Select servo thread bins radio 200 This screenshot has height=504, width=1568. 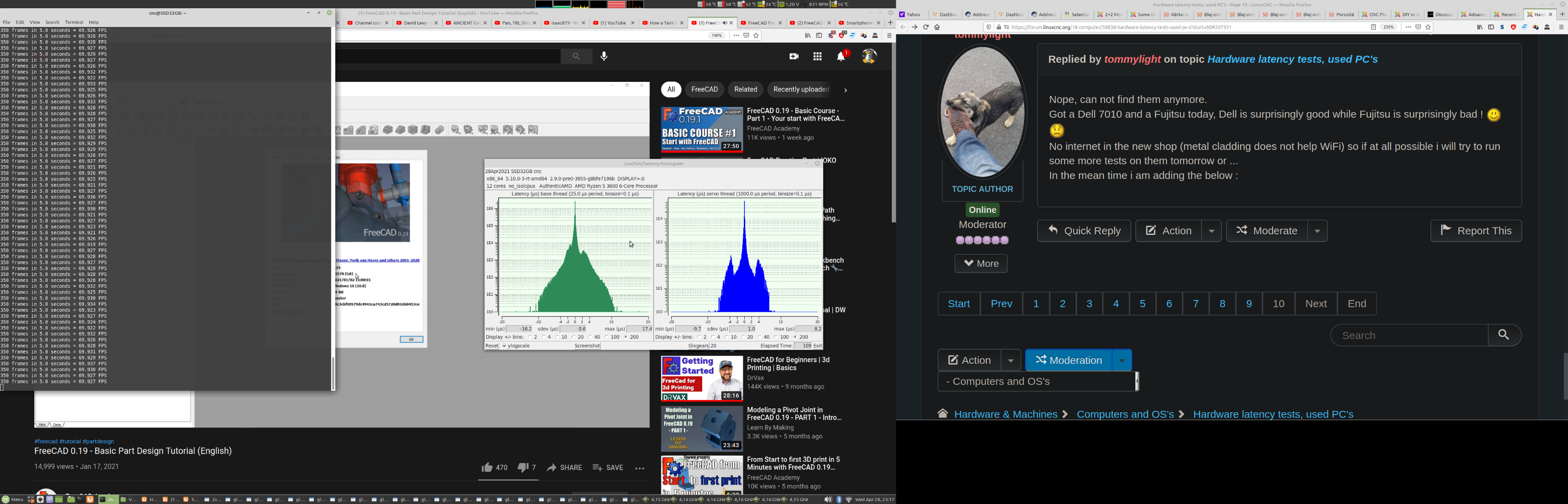pyautogui.click(x=795, y=337)
